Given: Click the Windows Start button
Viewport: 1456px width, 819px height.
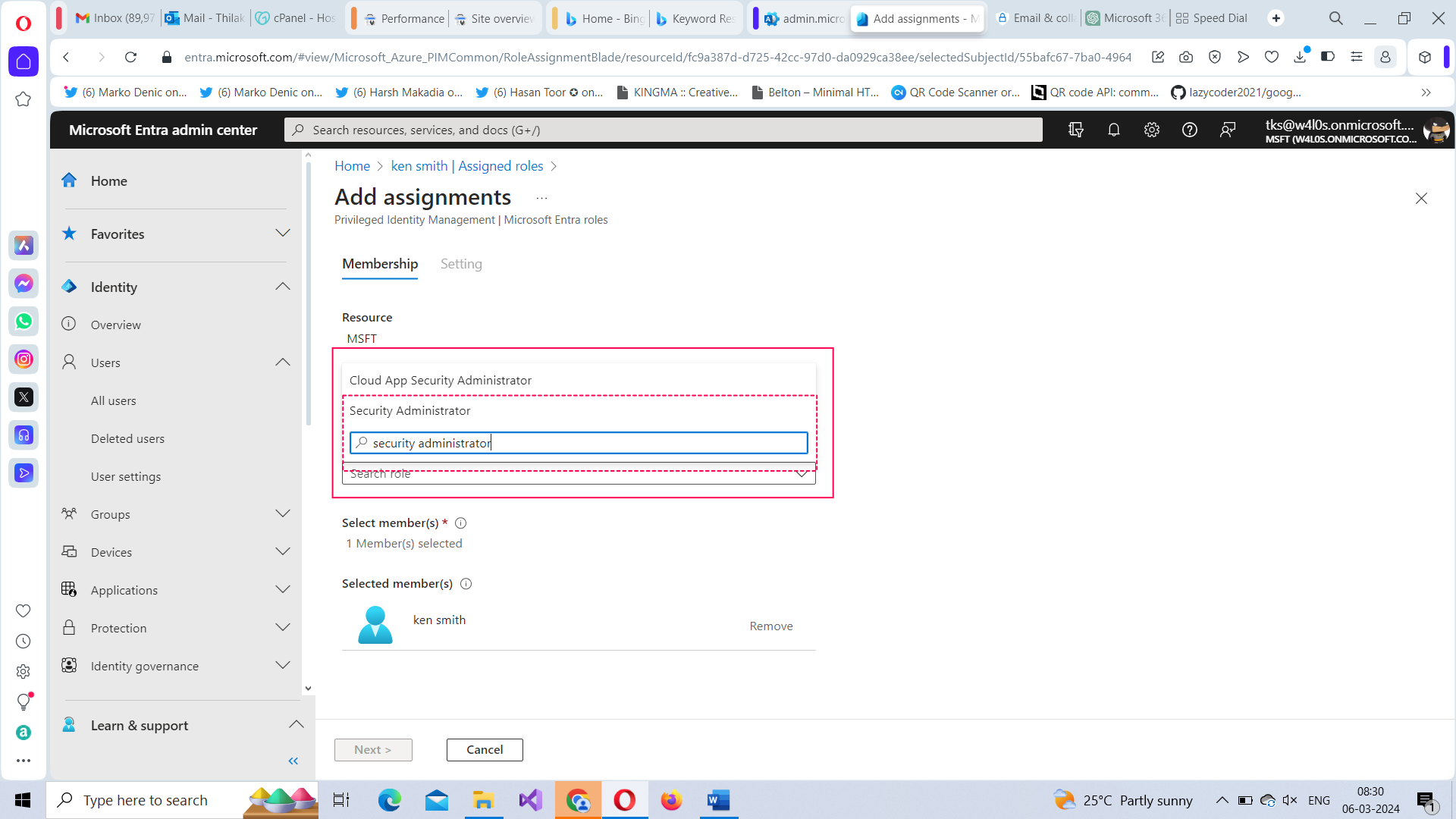Looking at the screenshot, I should (23, 800).
